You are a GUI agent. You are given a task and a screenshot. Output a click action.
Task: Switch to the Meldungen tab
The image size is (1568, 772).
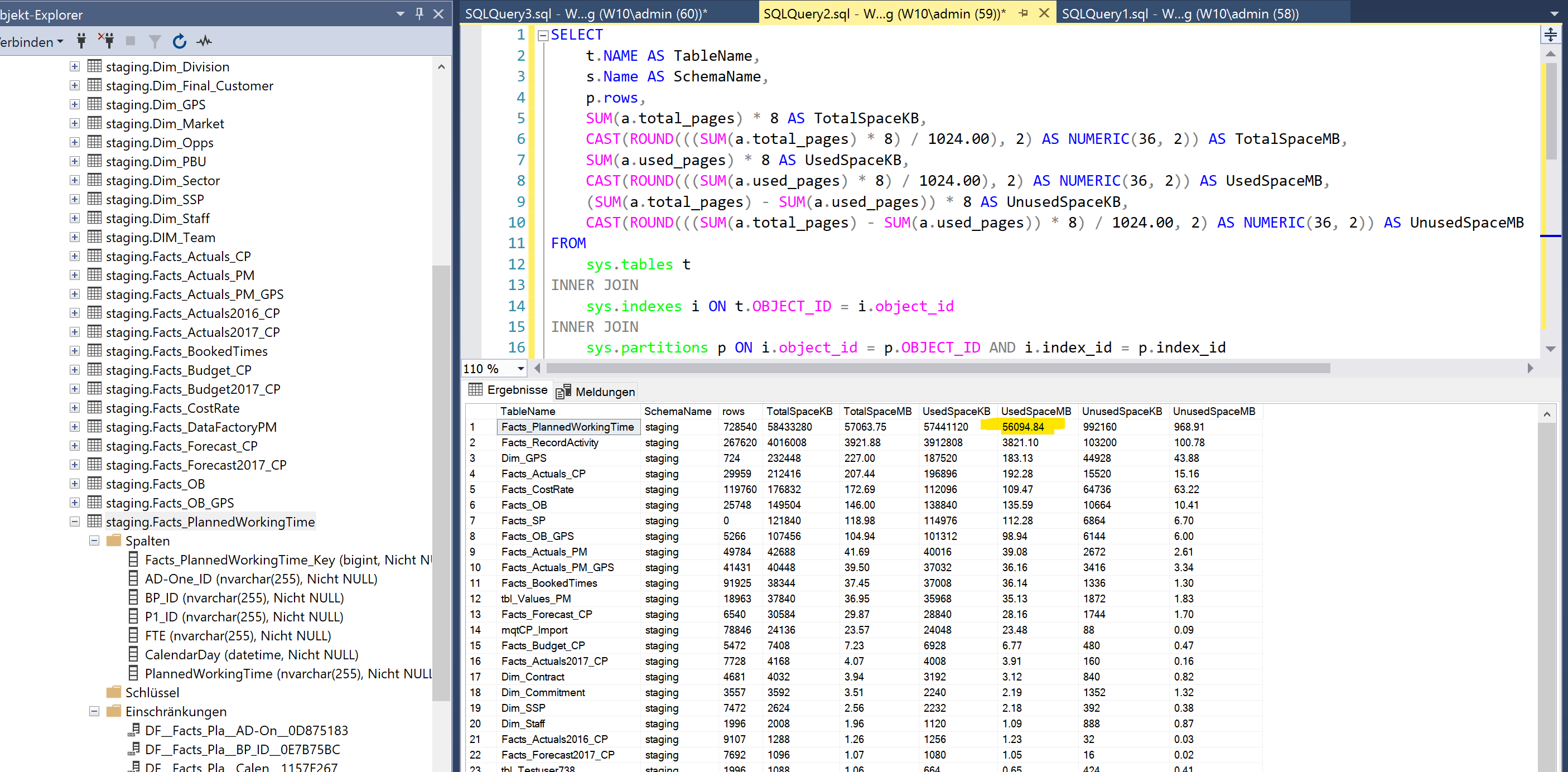click(x=596, y=392)
